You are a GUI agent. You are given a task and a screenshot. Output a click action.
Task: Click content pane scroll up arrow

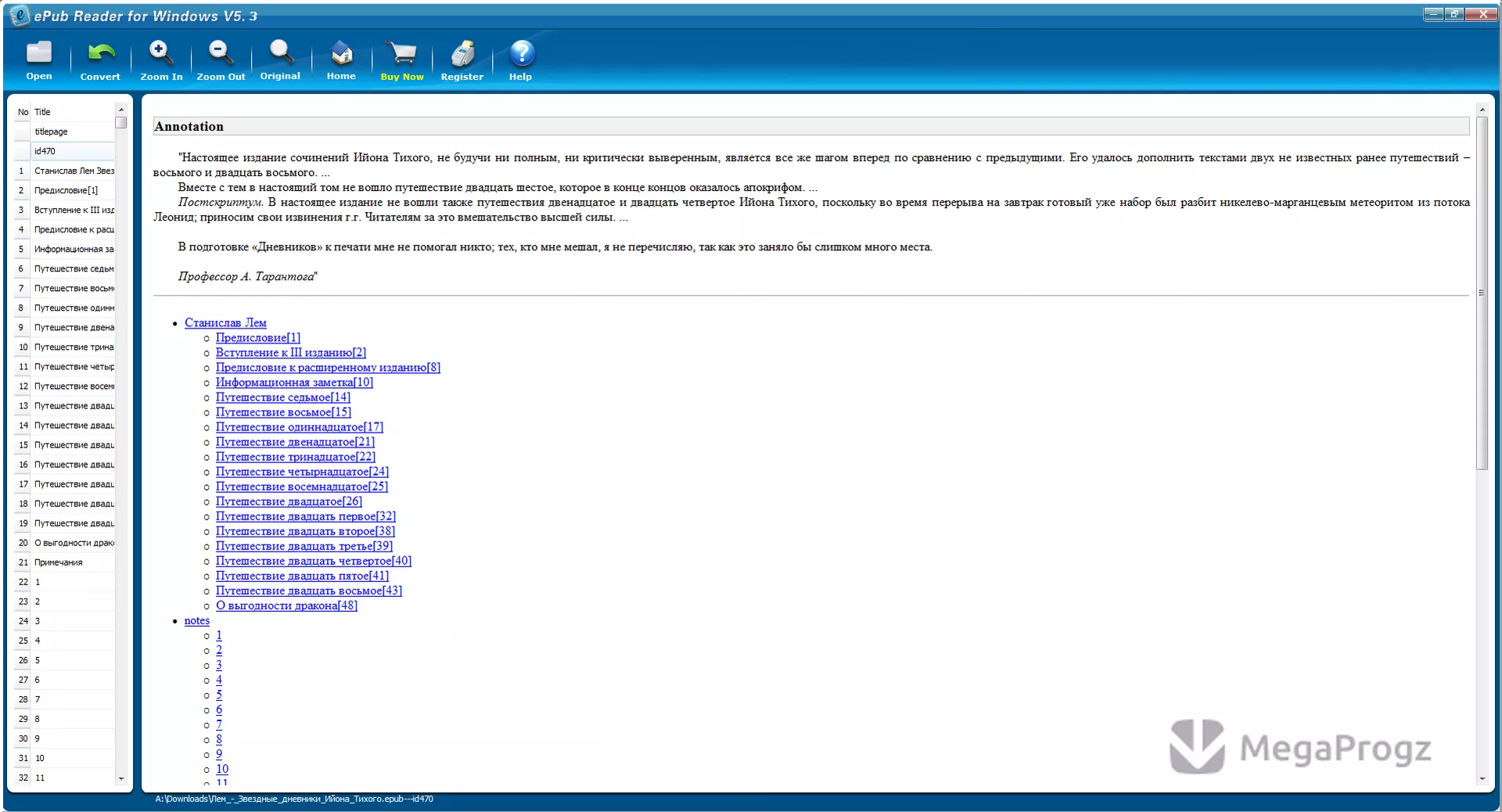(x=1482, y=109)
